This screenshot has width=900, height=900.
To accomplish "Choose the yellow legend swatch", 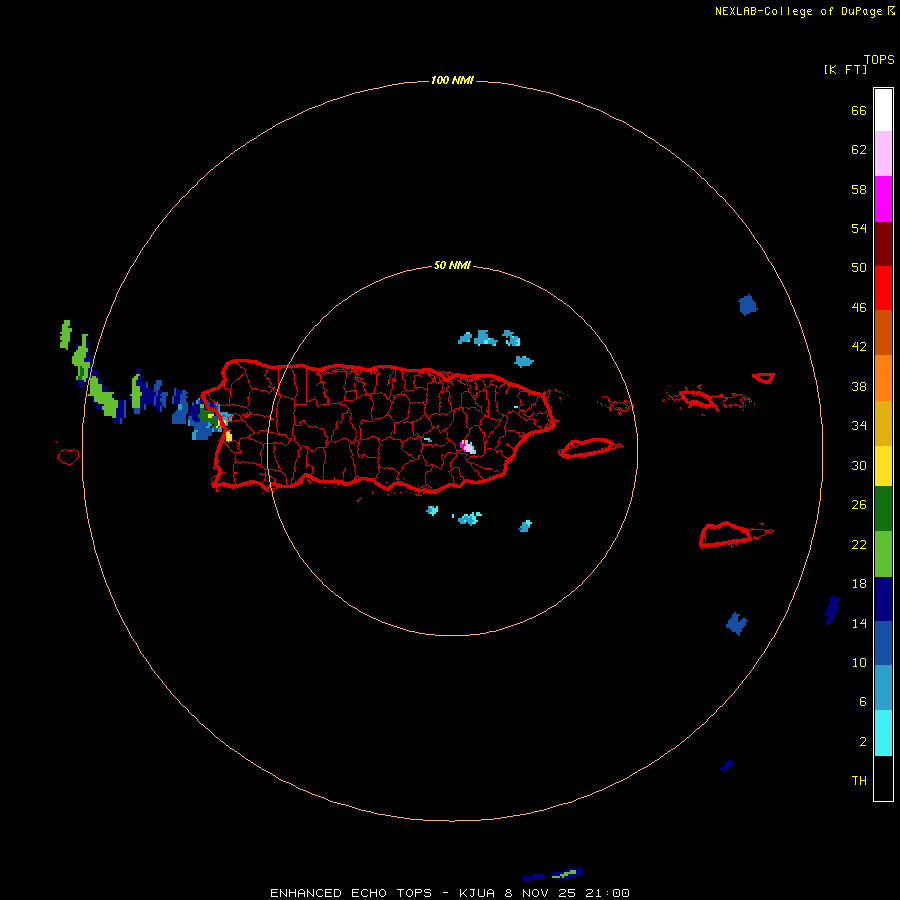I will click(883, 466).
